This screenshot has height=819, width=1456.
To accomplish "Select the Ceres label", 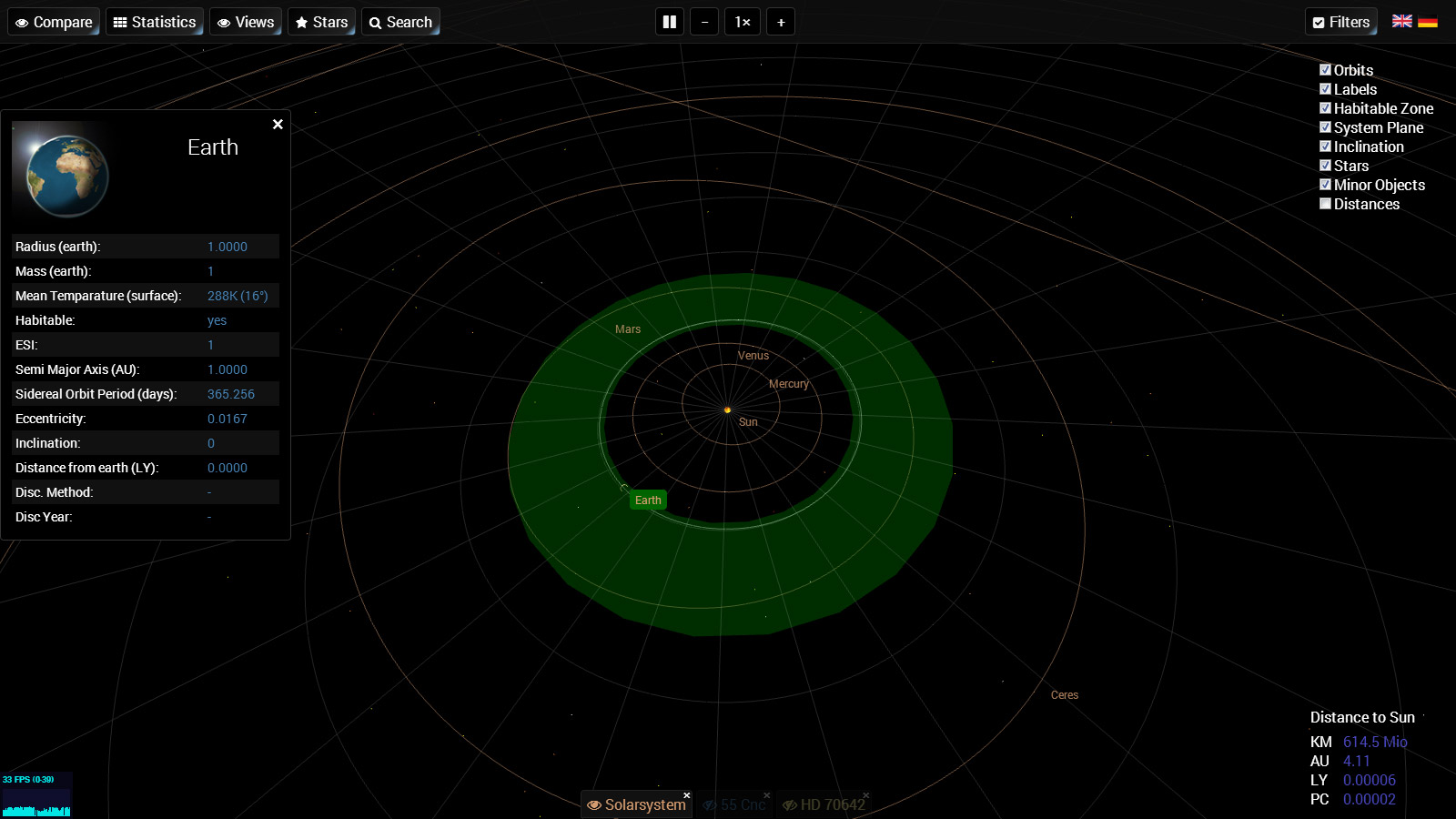I will point(1065,695).
